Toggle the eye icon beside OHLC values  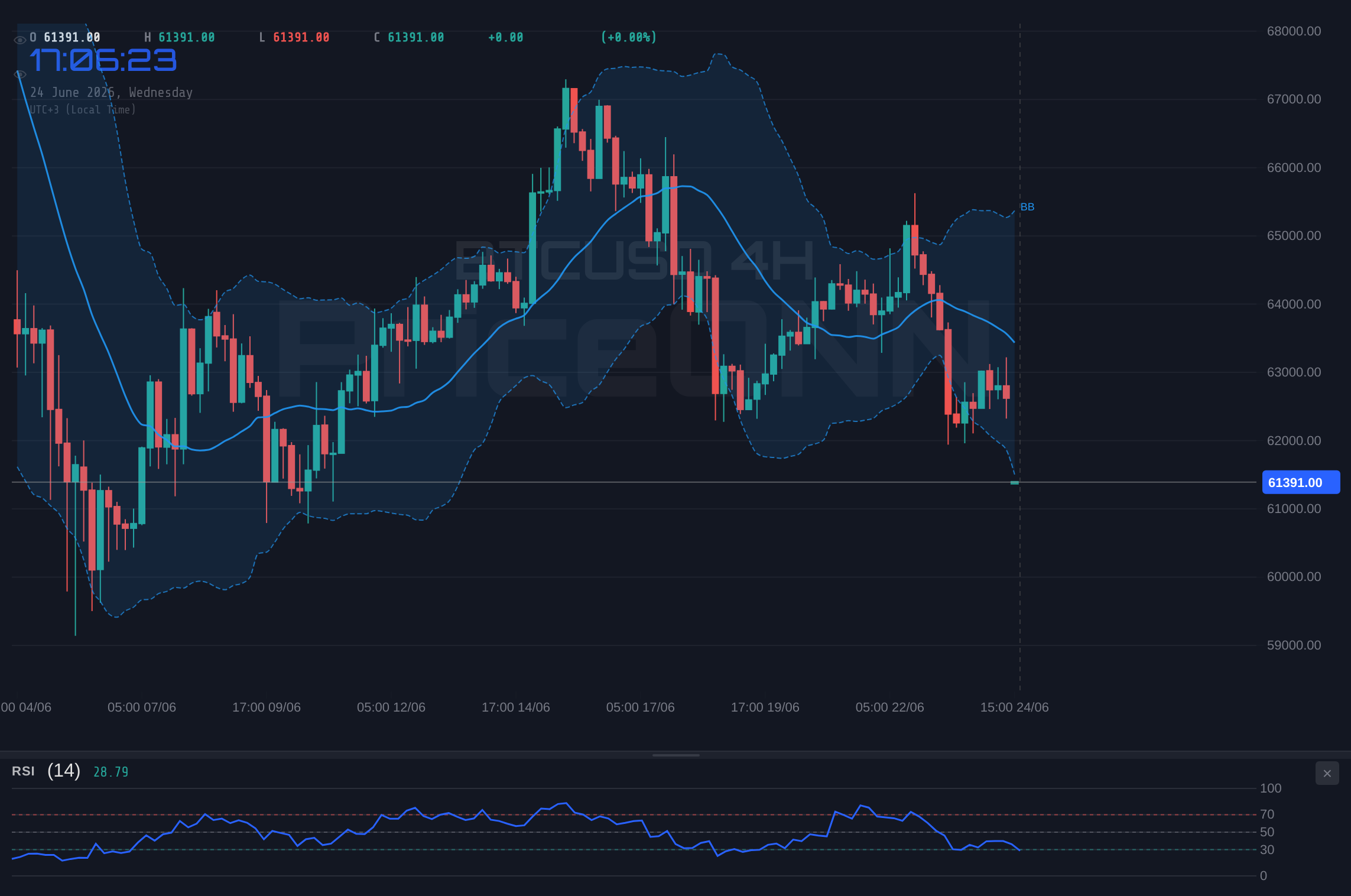point(20,40)
